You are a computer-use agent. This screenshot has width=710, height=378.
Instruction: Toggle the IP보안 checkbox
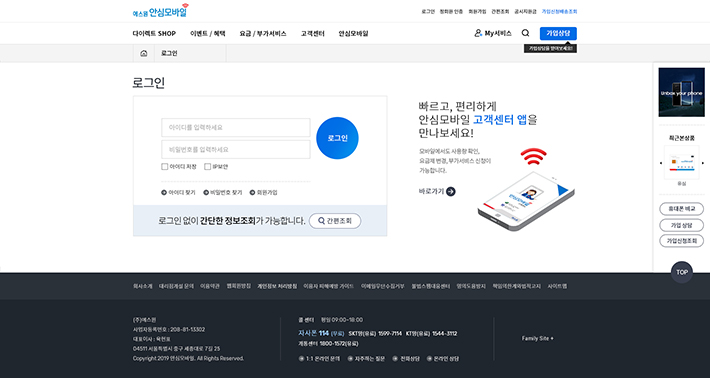(207, 167)
